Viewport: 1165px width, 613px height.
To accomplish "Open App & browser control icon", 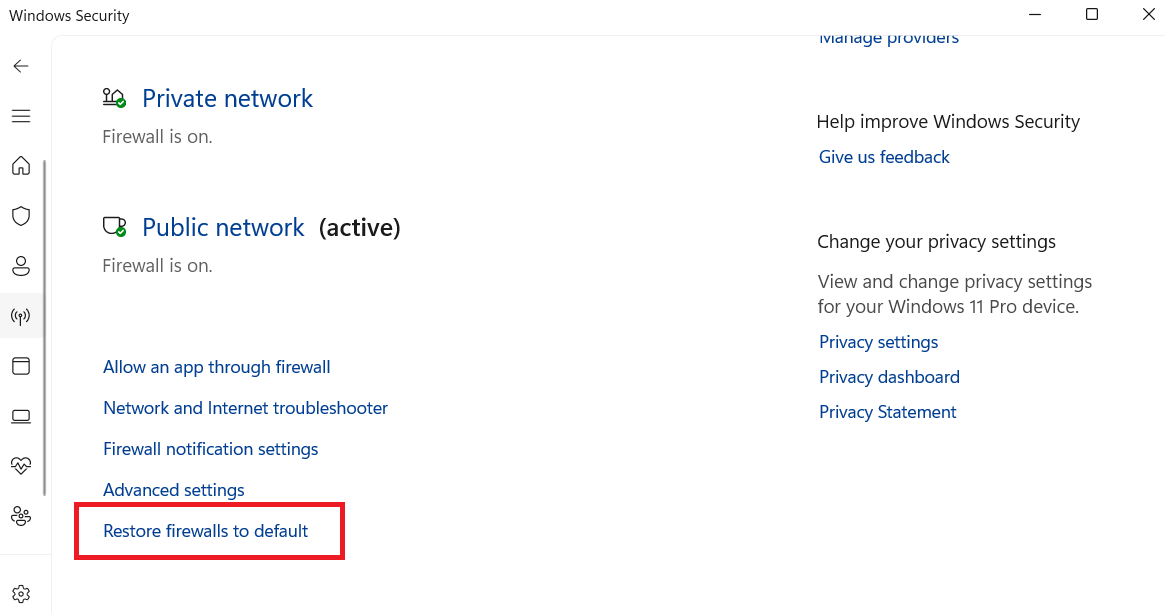I will click(21, 366).
